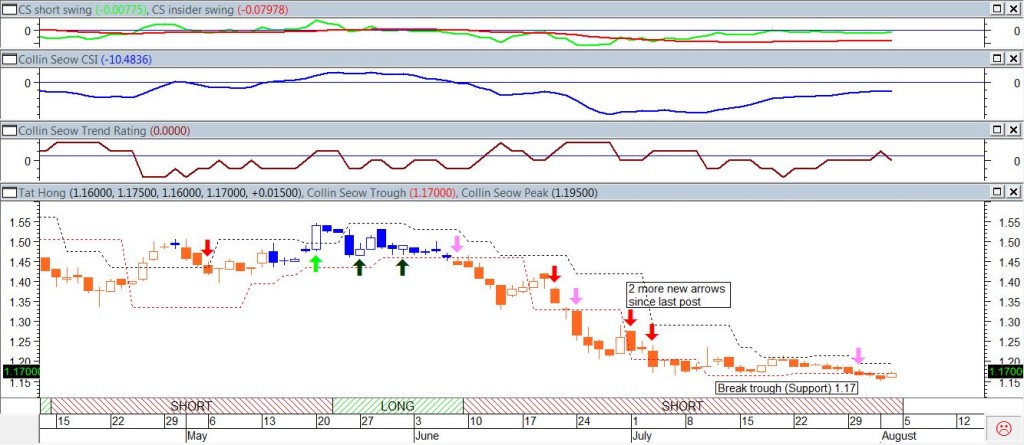The width and height of the screenshot is (1024, 445).
Task: Close the Collin Seow CSI pane
Action: tap(1013, 59)
